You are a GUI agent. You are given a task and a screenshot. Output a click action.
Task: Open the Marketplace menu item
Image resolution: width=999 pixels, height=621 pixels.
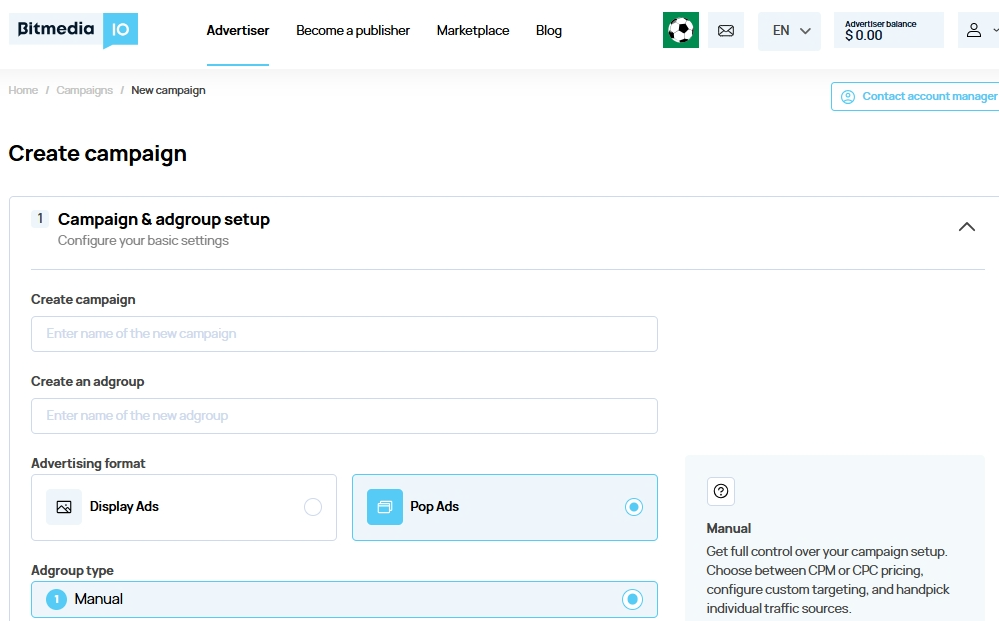[x=473, y=31]
